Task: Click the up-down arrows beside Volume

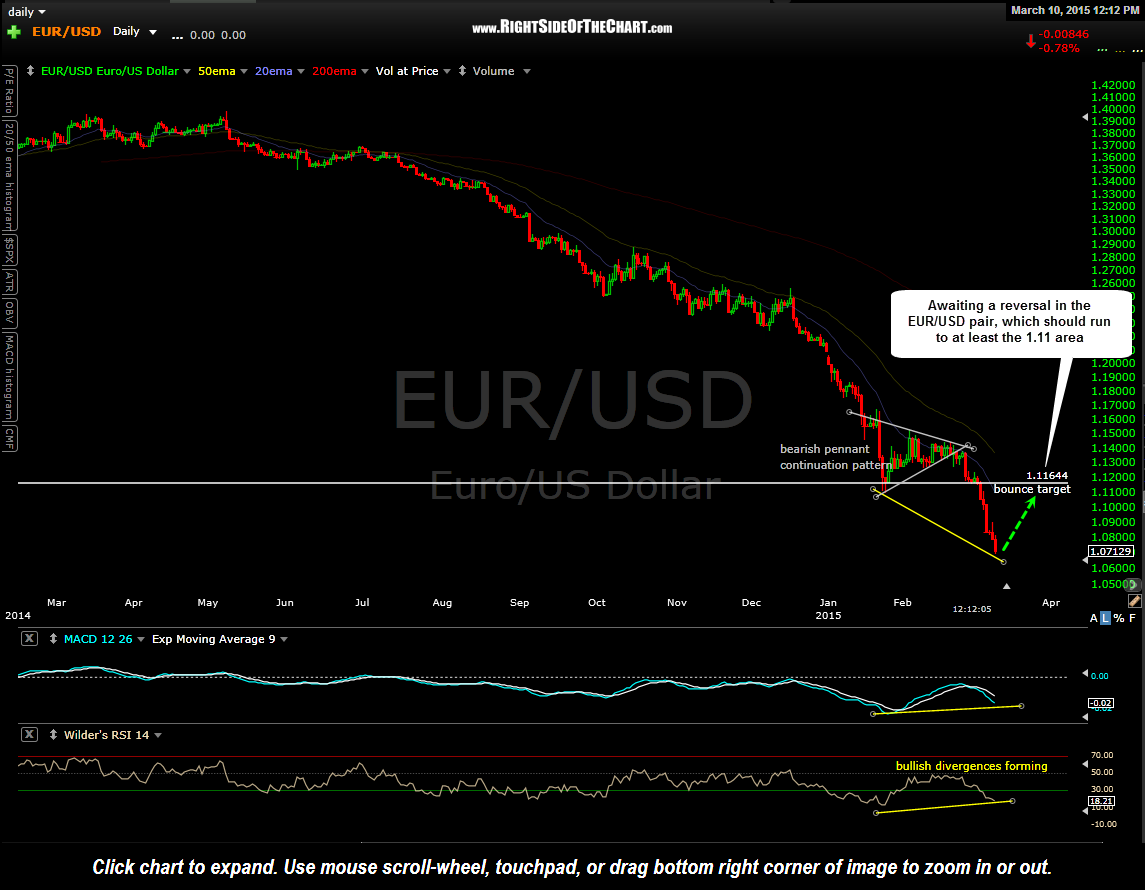Action: 461,71
